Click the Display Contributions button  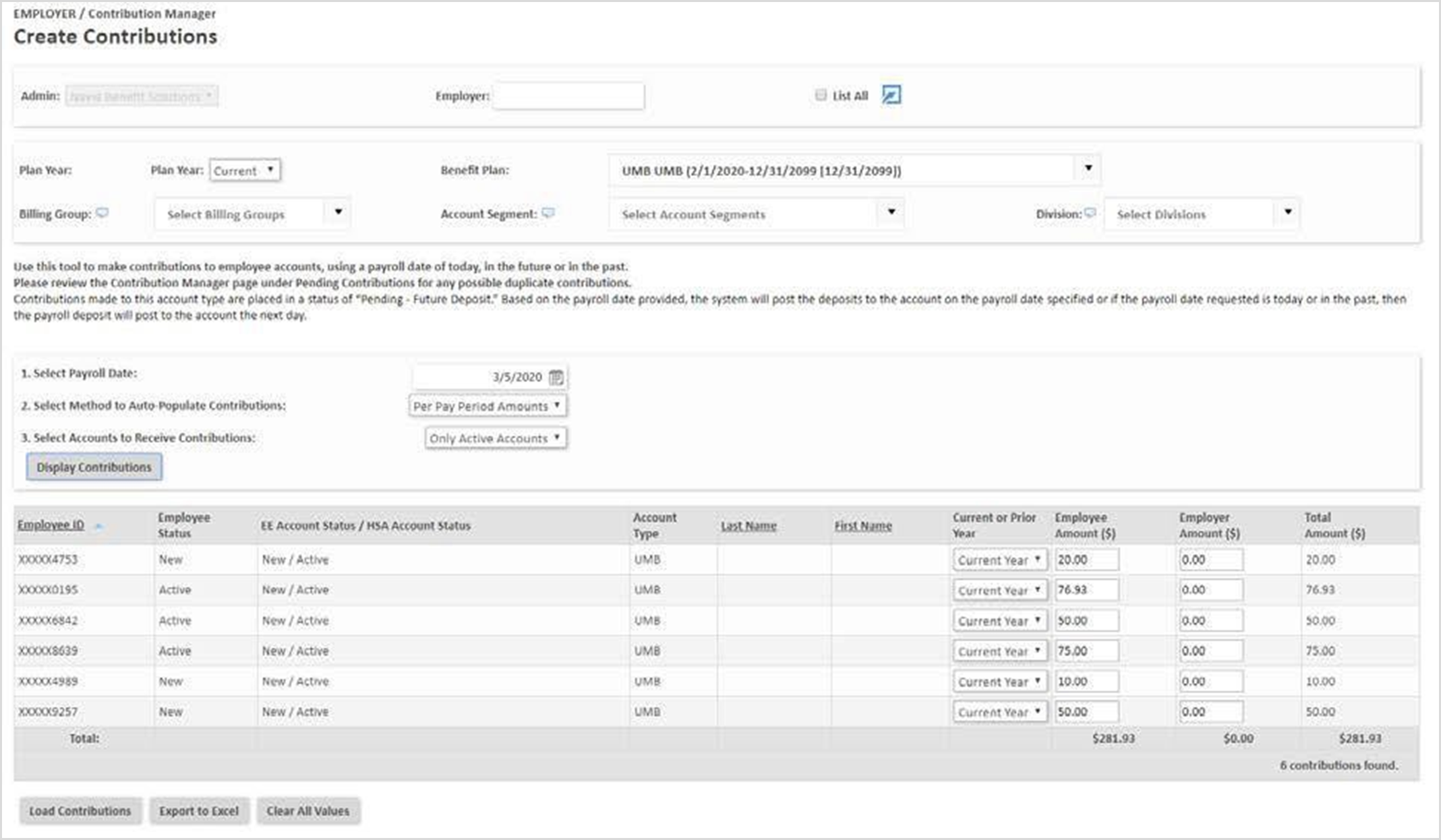94,467
